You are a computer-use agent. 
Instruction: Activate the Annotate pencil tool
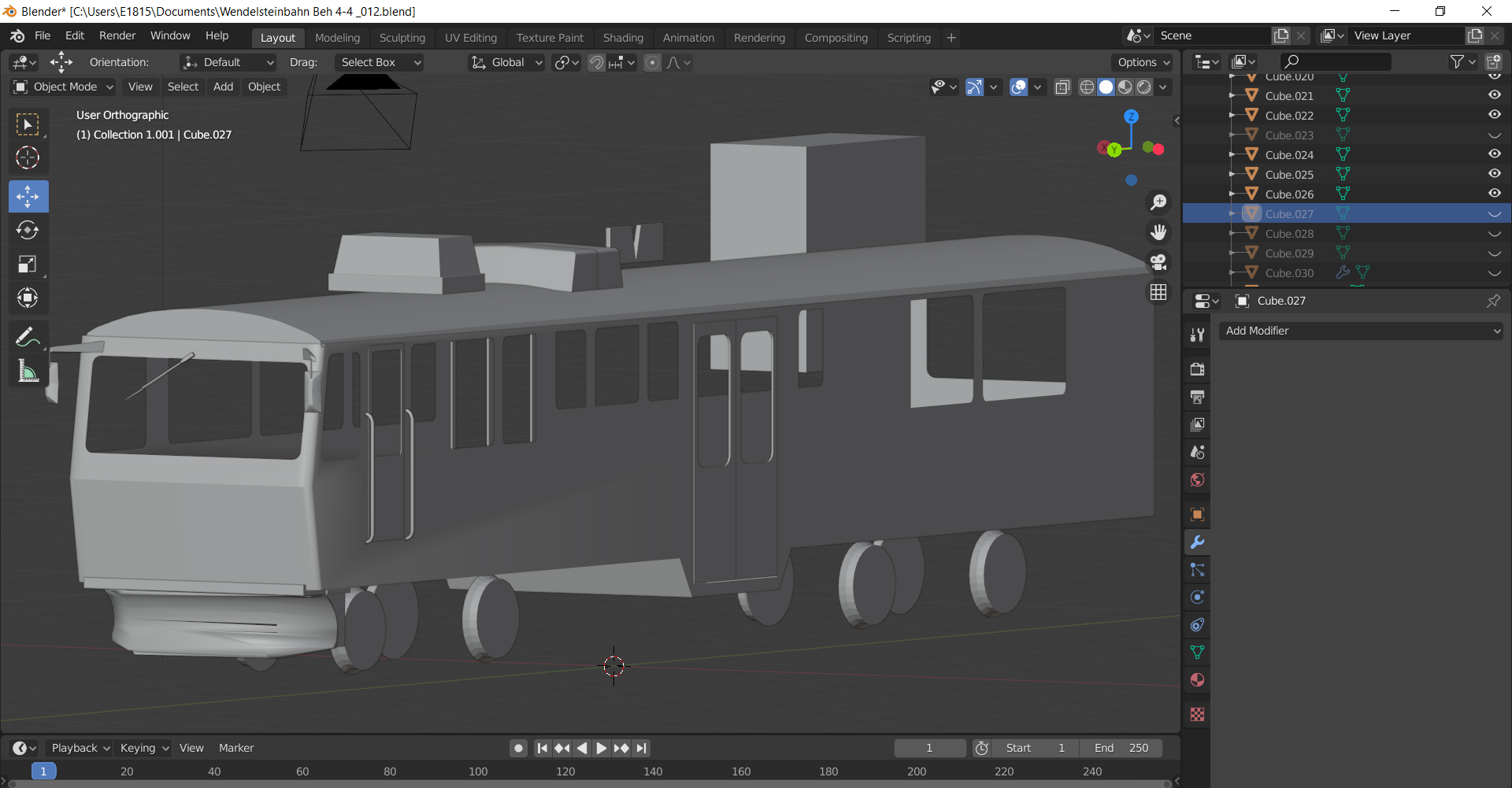tap(28, 337)
